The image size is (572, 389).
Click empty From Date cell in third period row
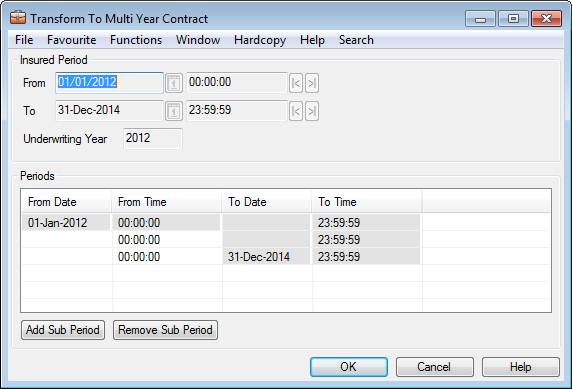pos(66,257)
